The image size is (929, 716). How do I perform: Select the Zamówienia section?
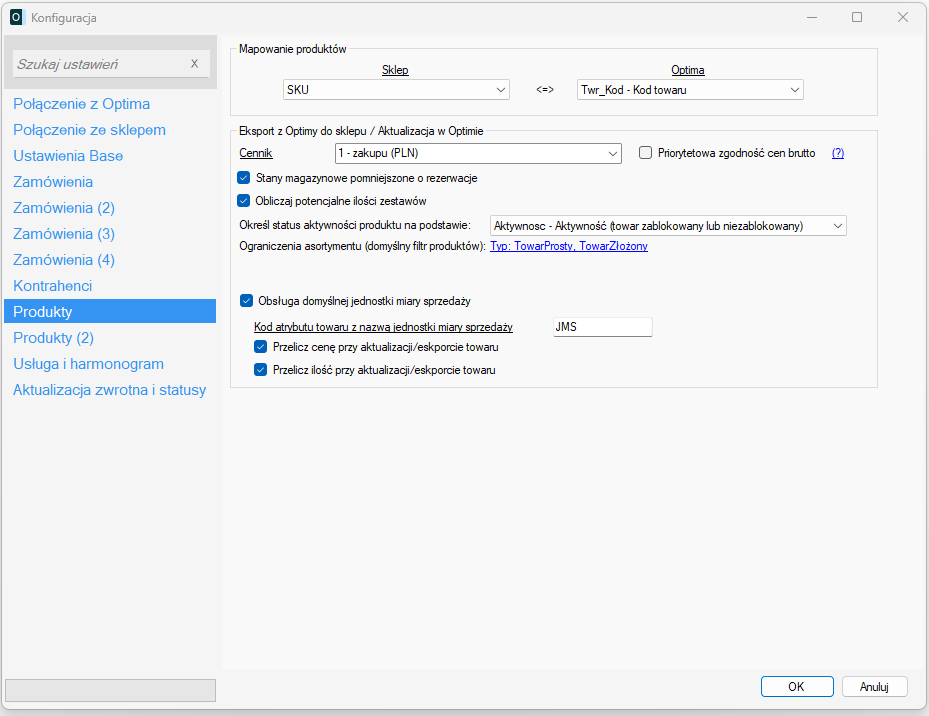(53, 182)
